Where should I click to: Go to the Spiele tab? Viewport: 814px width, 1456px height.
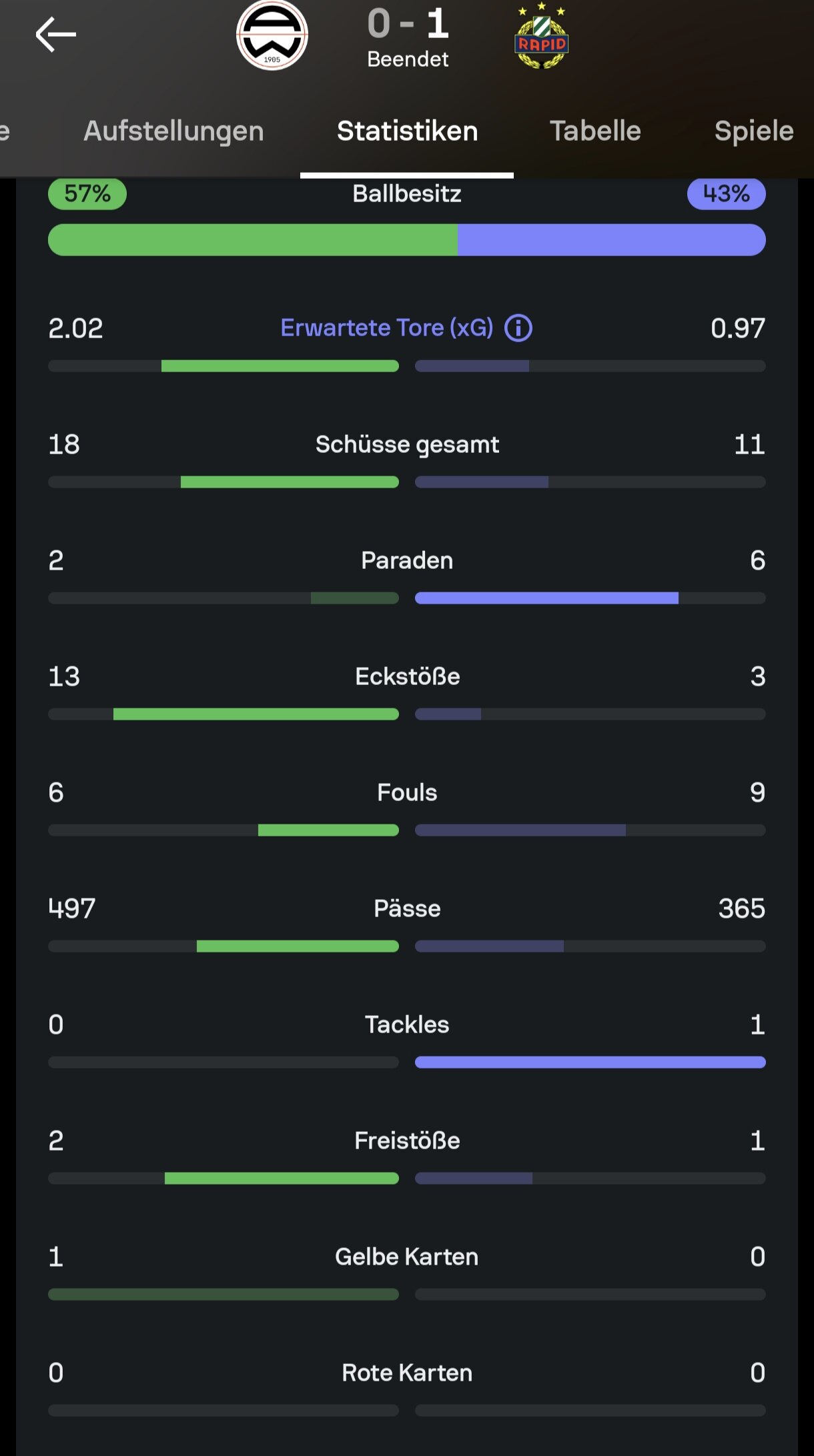pyautogui.click(x=754, y=131)
